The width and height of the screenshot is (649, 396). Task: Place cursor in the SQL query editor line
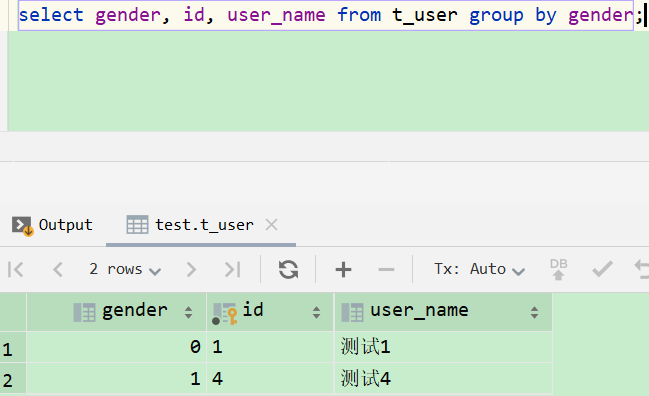tap(326, 15)
